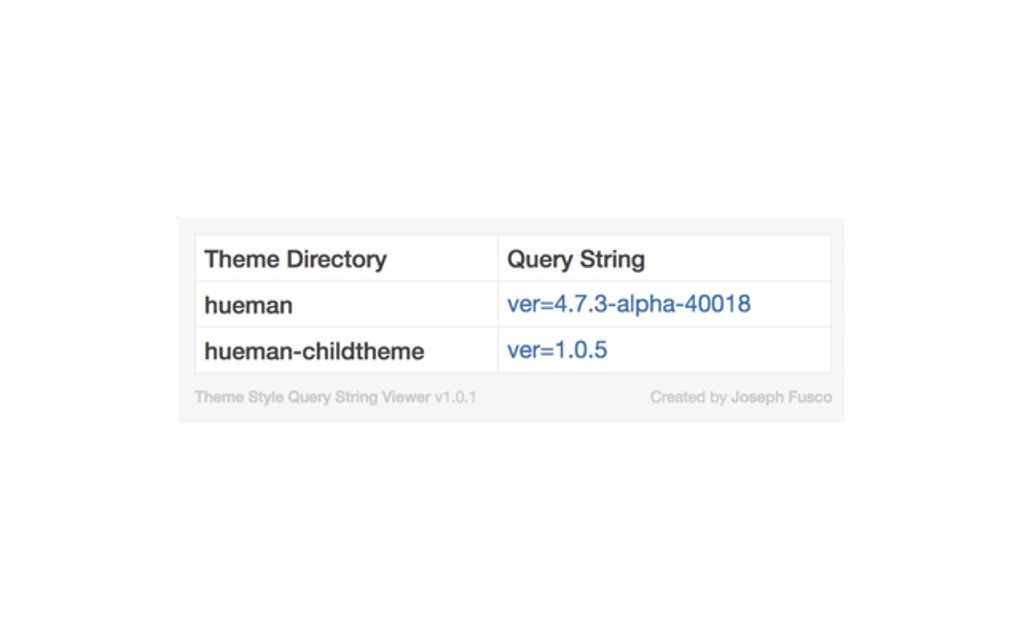Click the plugin footer bar
The image size is (1020, 638).
click(x=512, y=396)
